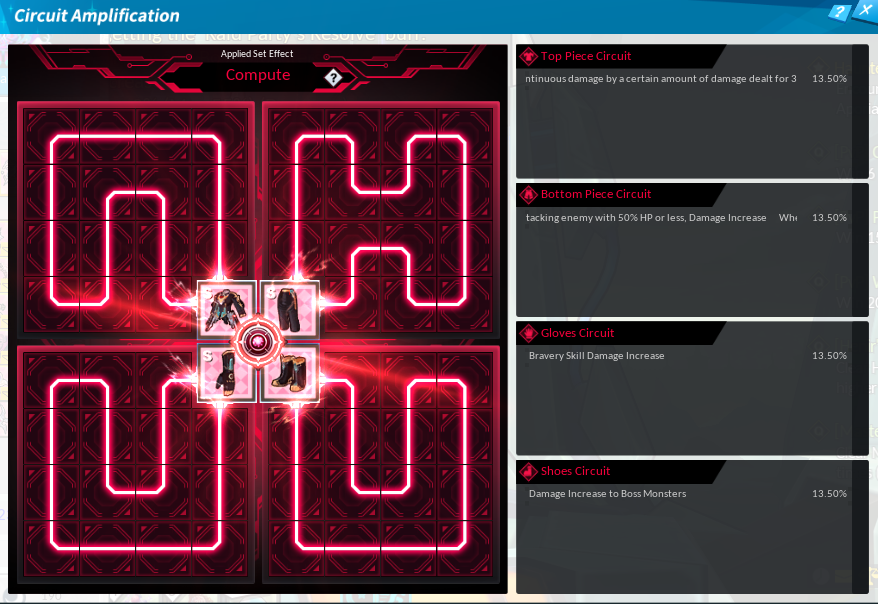Viewport: 878px width, 604px height.
Task: Click the shoes equipment slot icon
Action: point(290,373)
